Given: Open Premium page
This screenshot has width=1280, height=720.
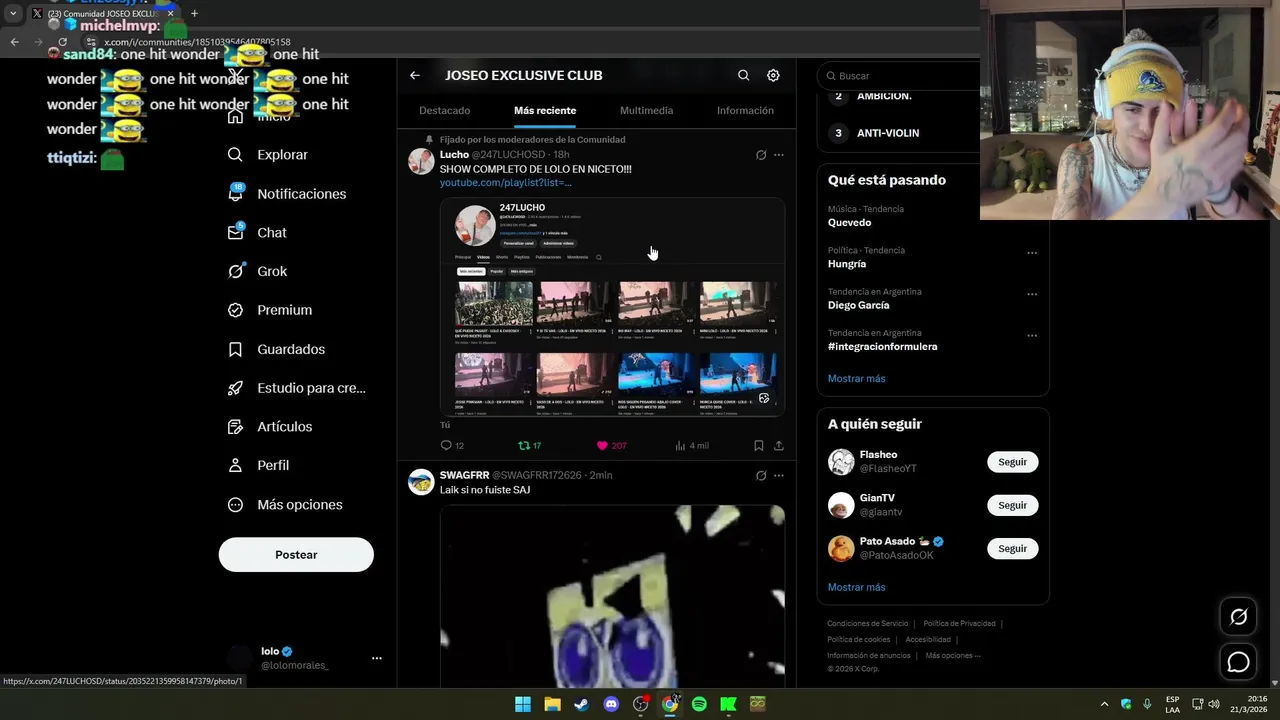Looking at the screenshot, I should point(270,310).
